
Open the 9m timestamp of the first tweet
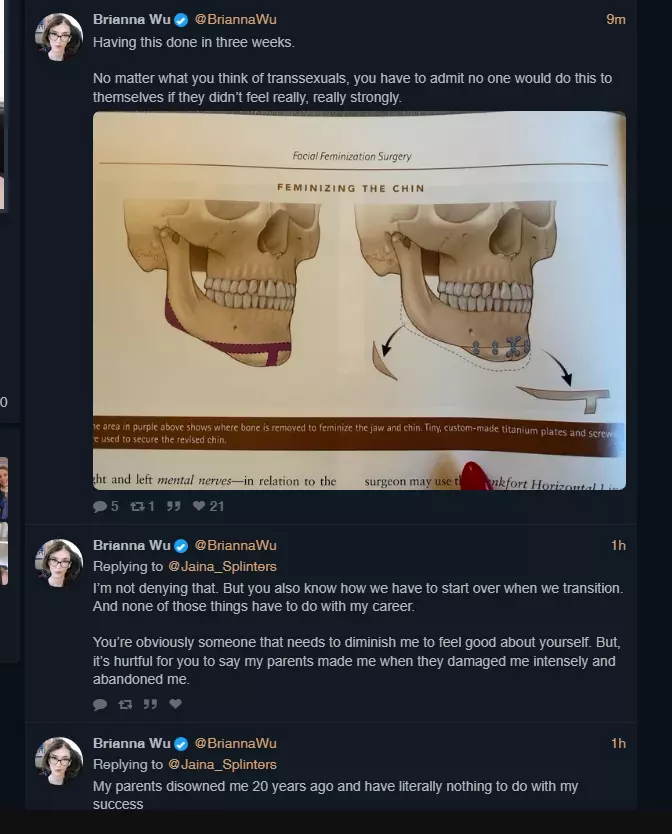616,20
